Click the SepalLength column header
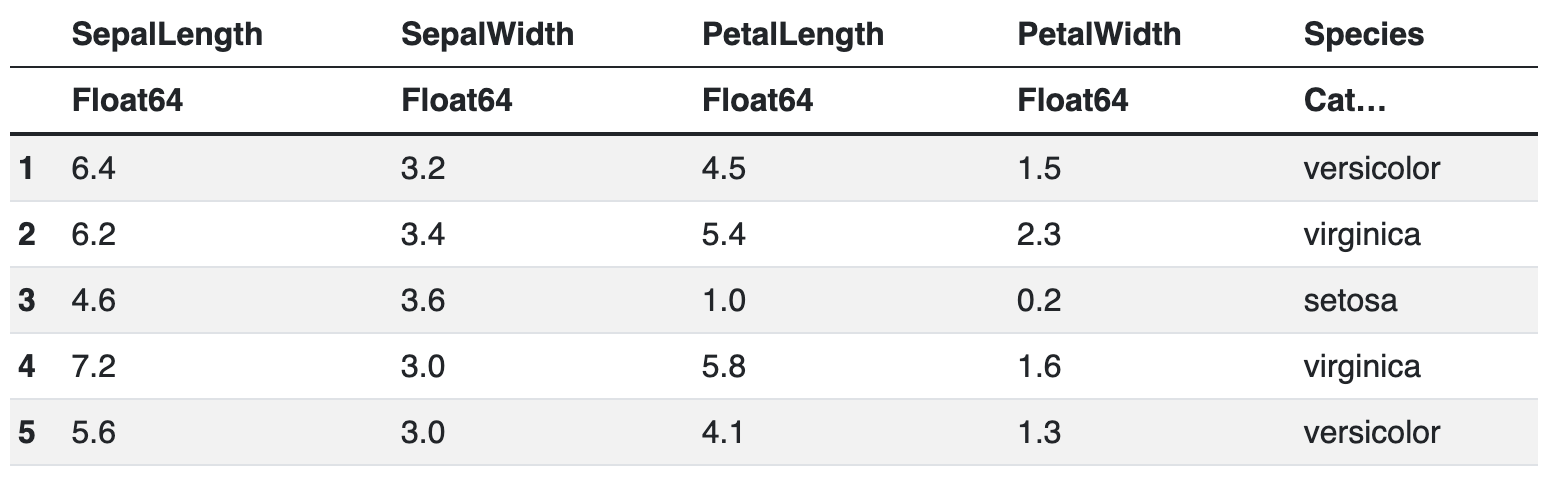Viewport: 1552px width, 484px height. point(167,34)
